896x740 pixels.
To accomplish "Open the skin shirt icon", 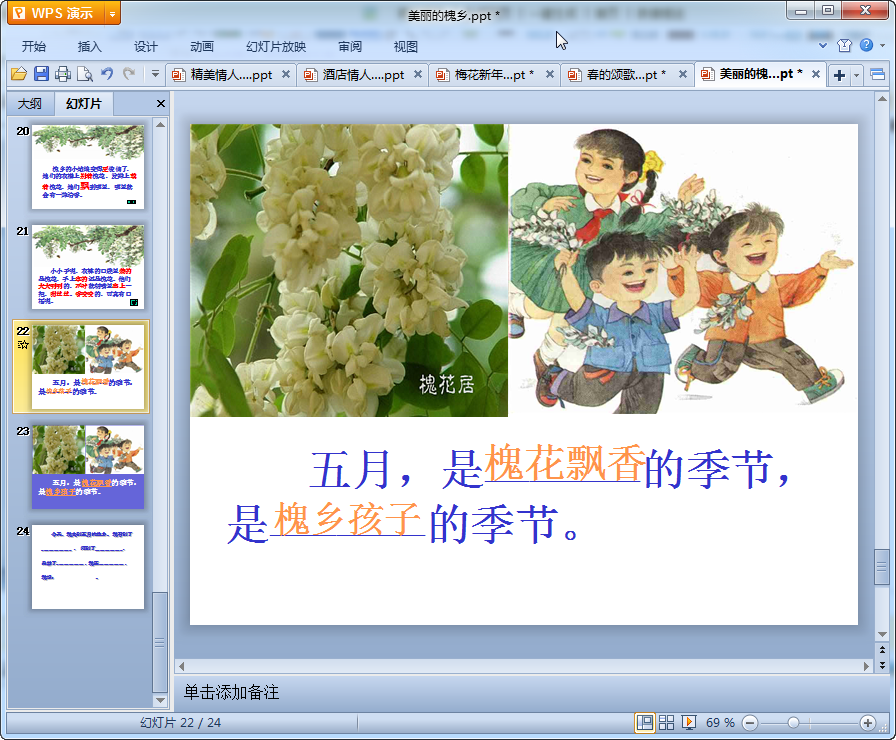I will pos(845,45).
